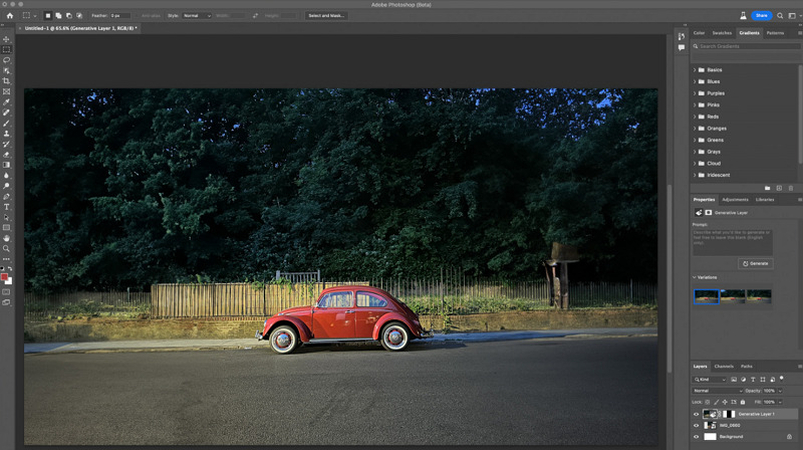
Task: Switch to the Channels tab
Action: coord(724,367)
